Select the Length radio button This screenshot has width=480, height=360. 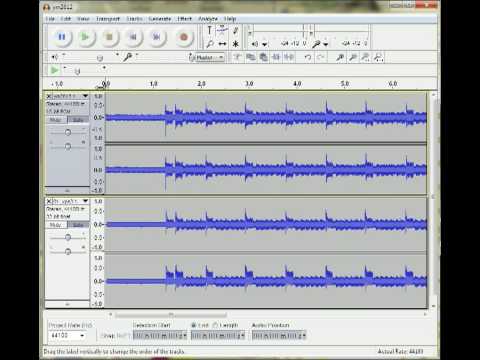215,325
